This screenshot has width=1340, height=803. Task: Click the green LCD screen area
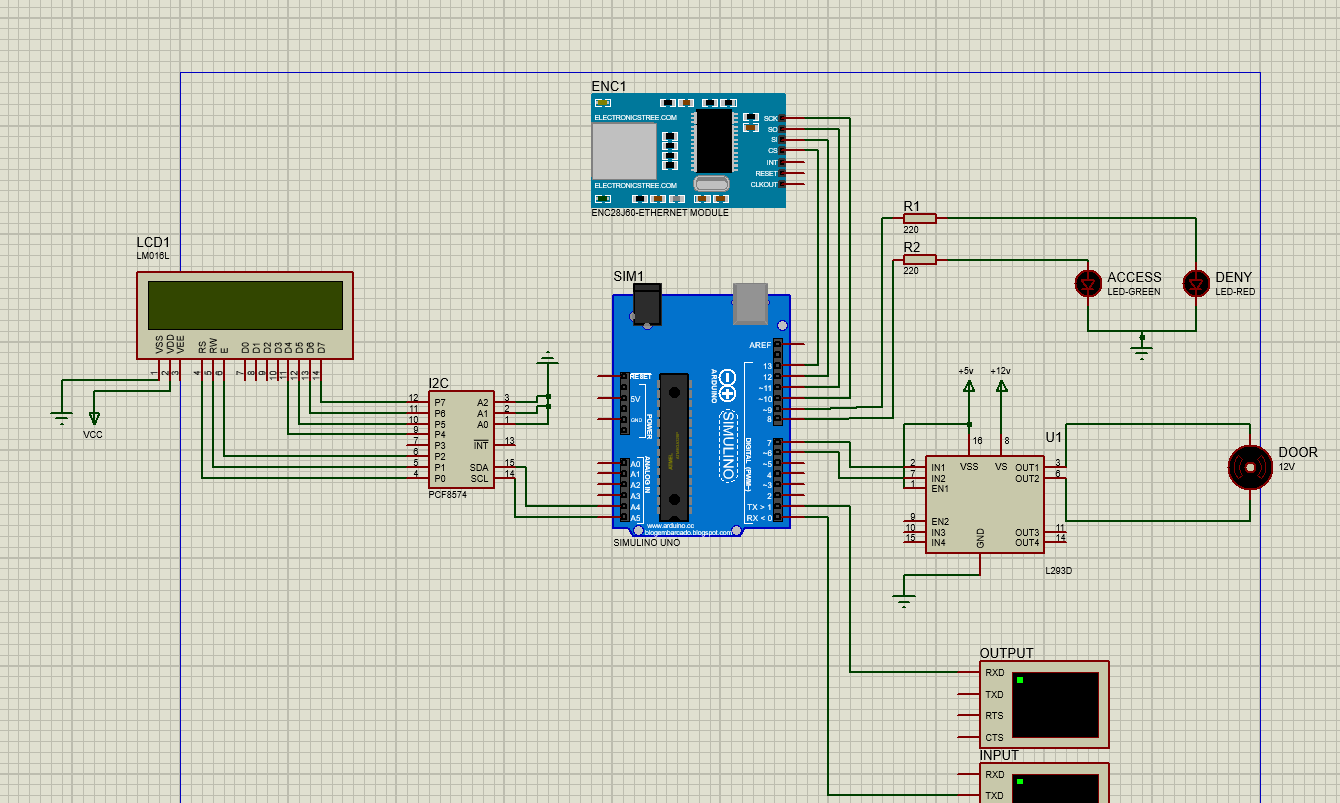(x=245, y=305)
